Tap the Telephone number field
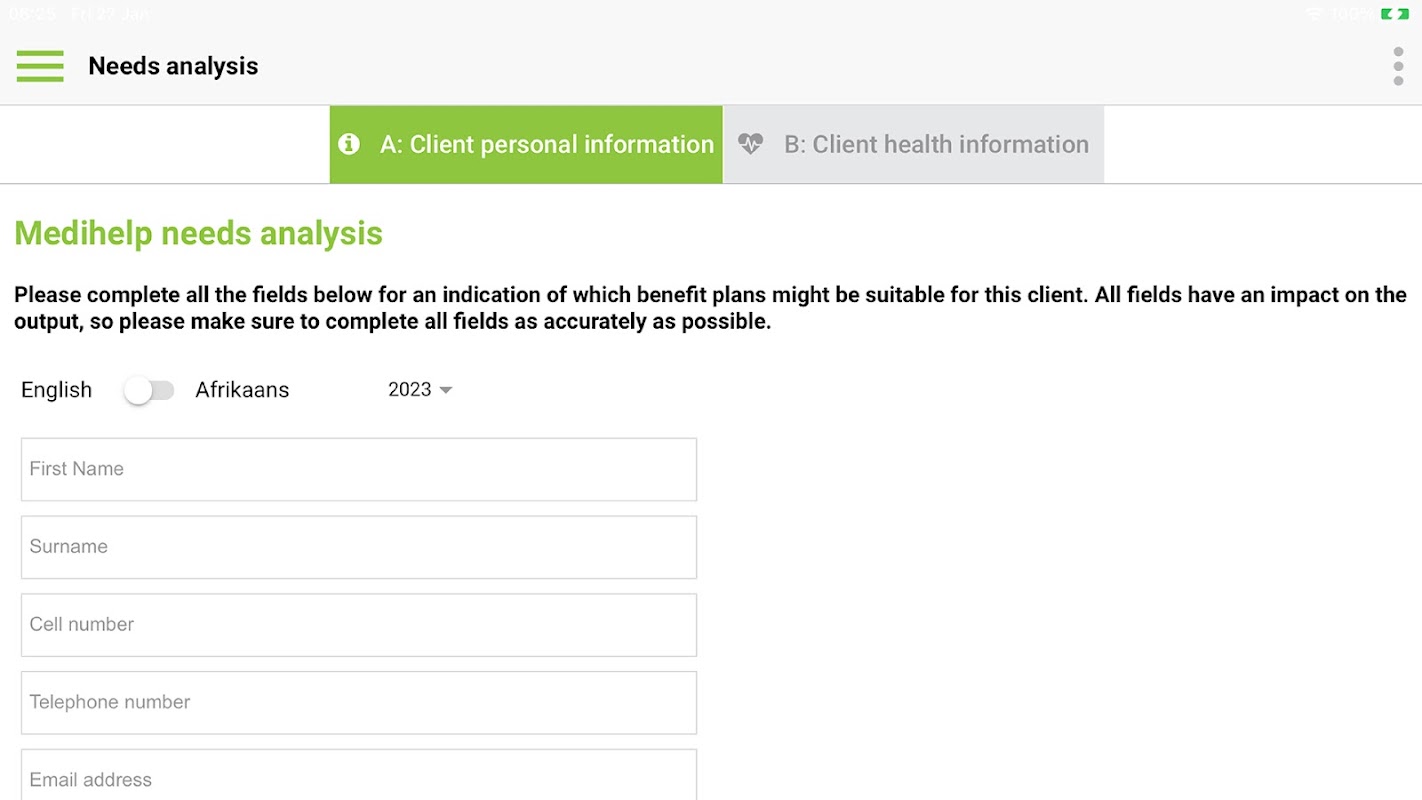Image resolution: width=1422 pixels, height=800 pixels. [x=358, y=702]
